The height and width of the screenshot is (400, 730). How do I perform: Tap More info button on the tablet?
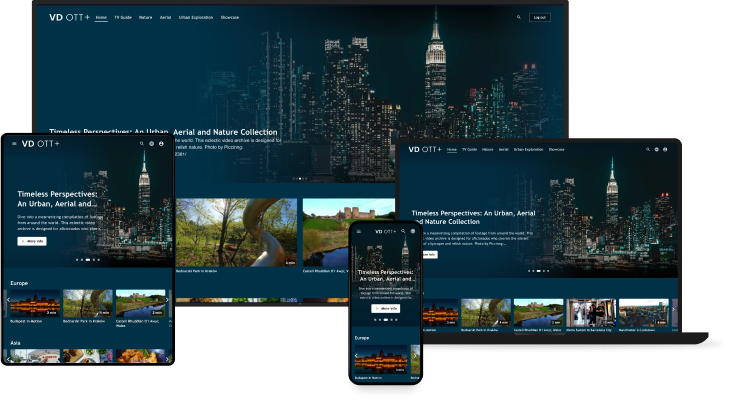[32, 241]
